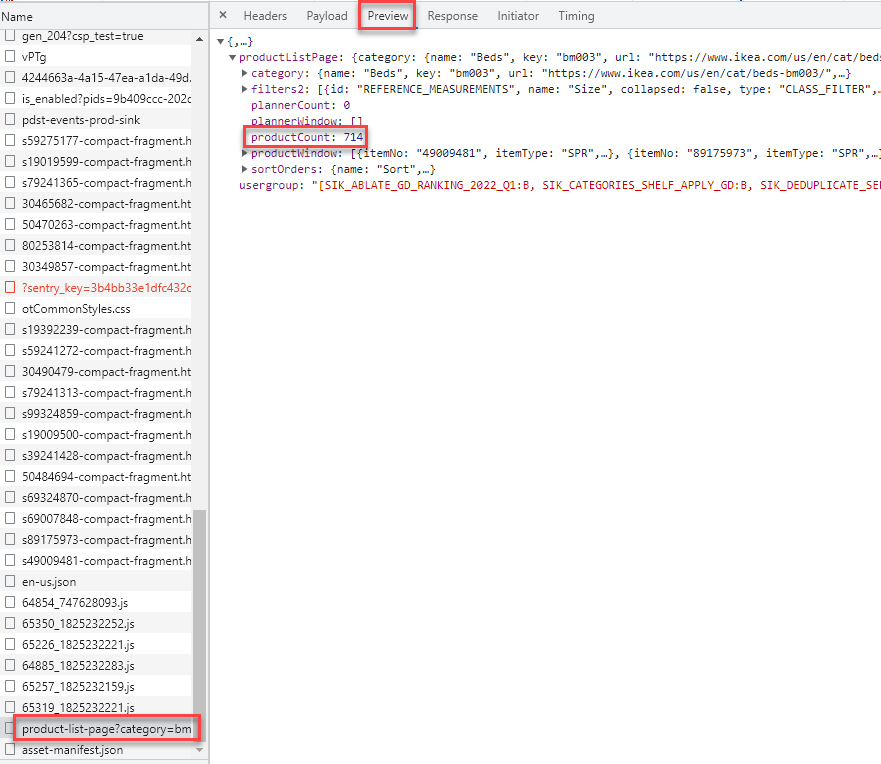Expand the sortOrders object
881x764 pixels.
pos(245,169)
